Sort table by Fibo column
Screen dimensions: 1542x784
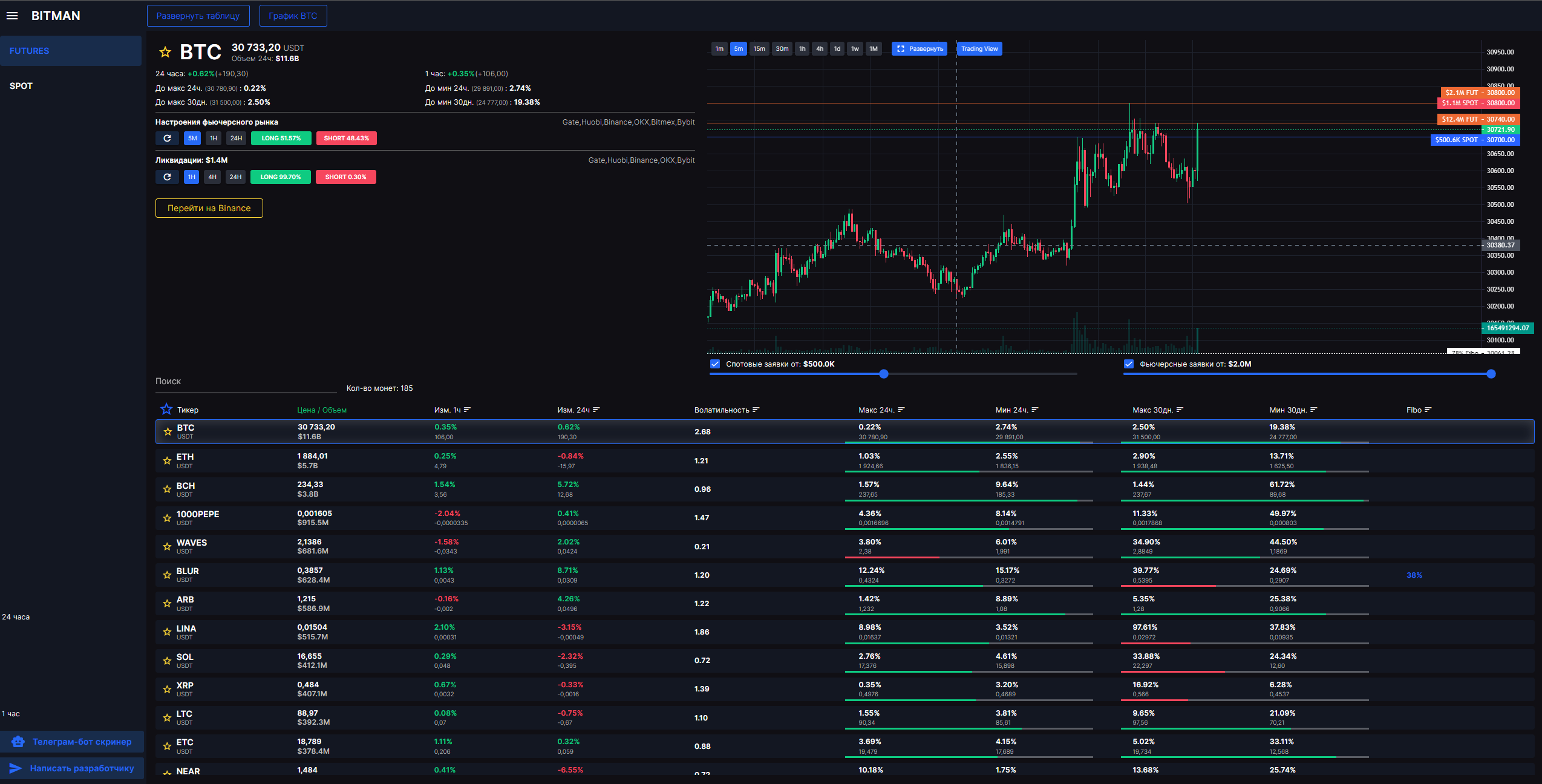[1419, 410]
